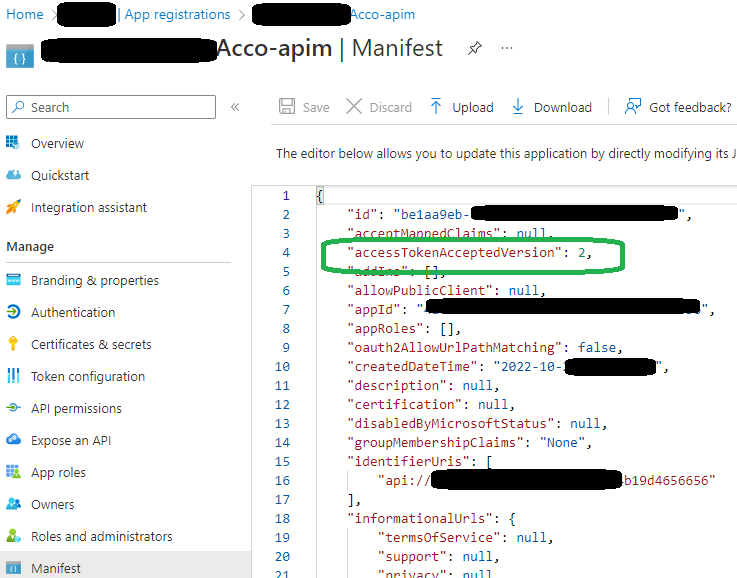Open the Authentication page
The height and width of the screenshot is (578, 737).
[73, 312]
